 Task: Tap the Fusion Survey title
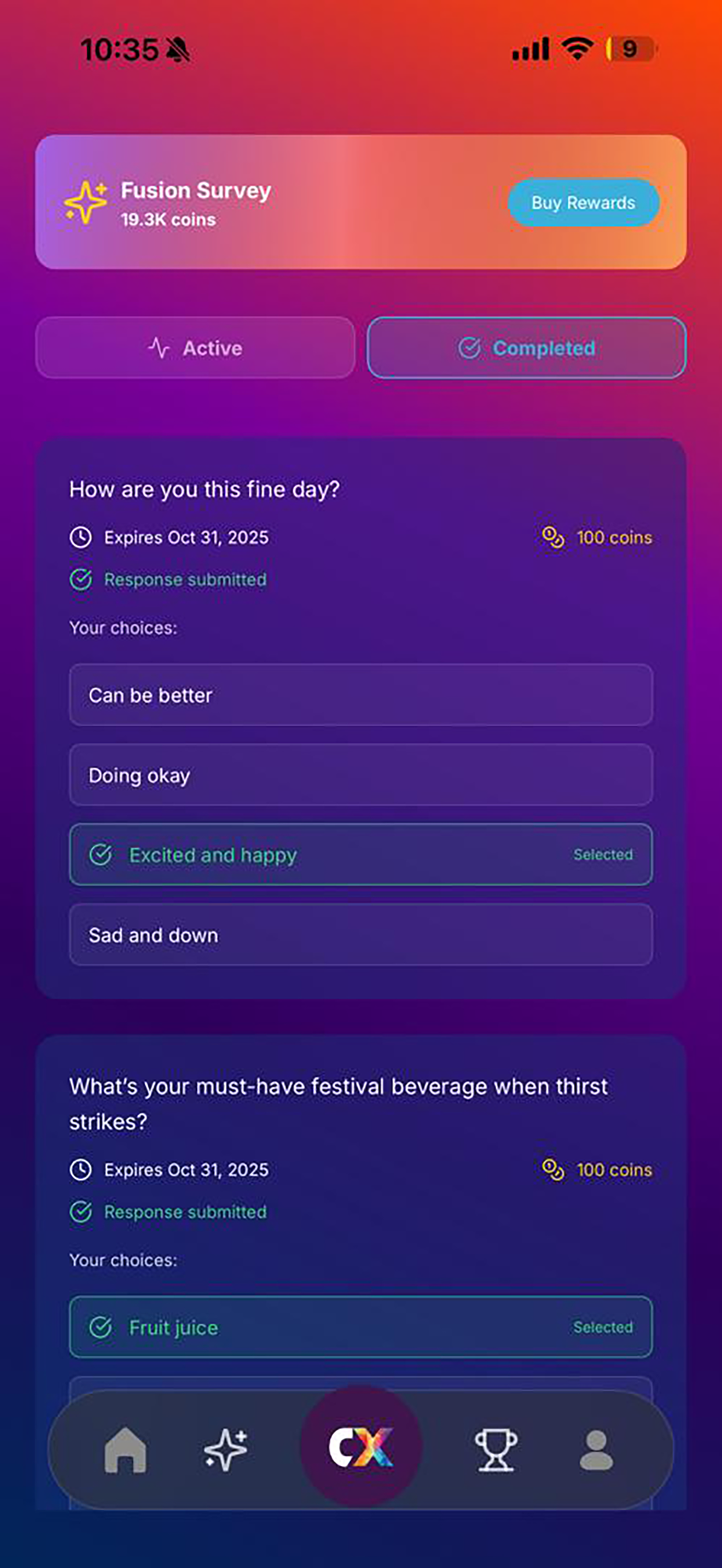click(x=195, y=190)
